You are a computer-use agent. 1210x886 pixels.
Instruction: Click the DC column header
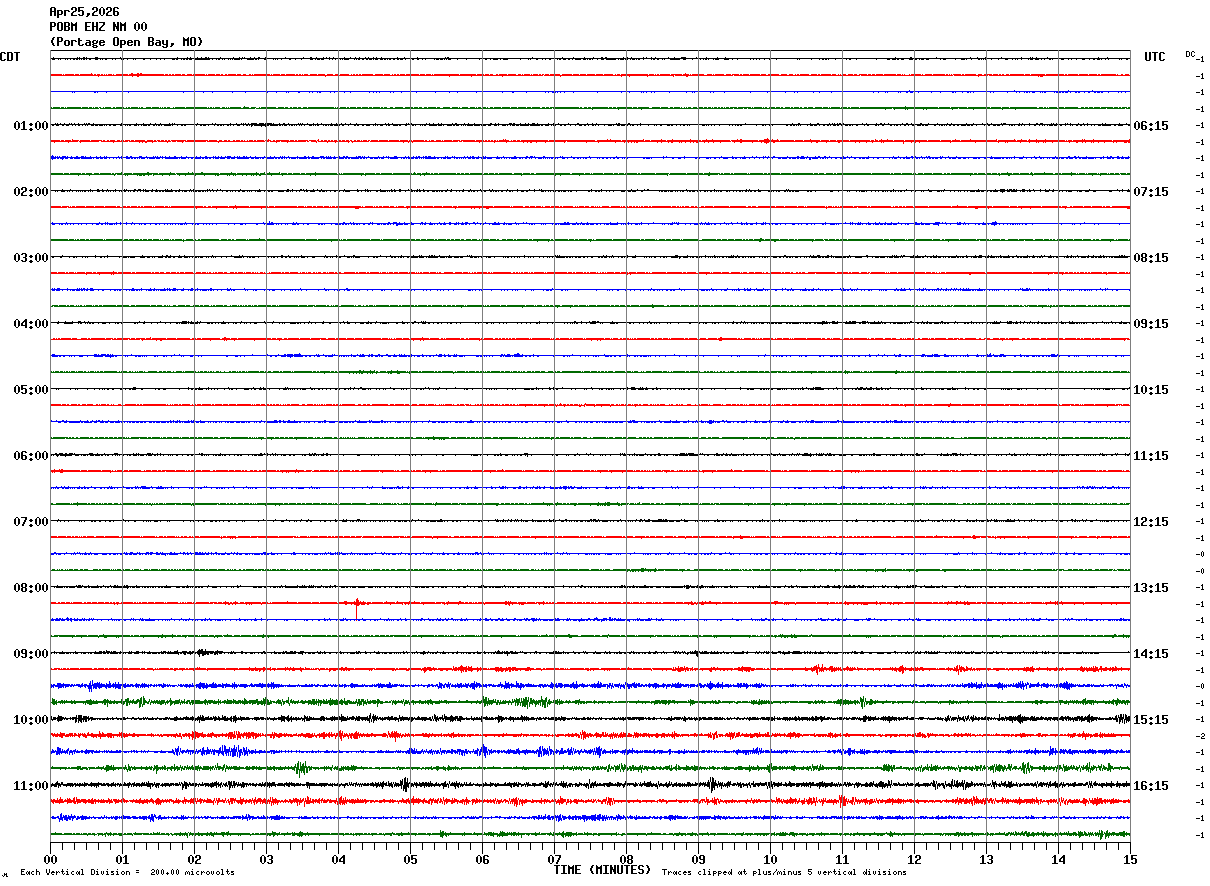(1190, 54)
